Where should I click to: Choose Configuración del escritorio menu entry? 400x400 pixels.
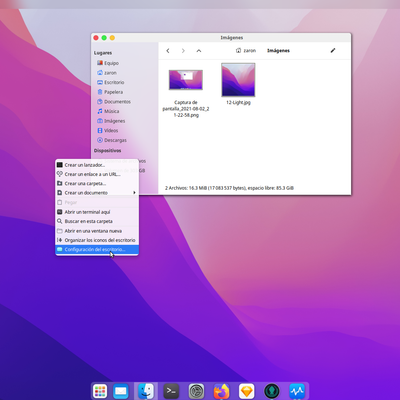coord(97,250)
